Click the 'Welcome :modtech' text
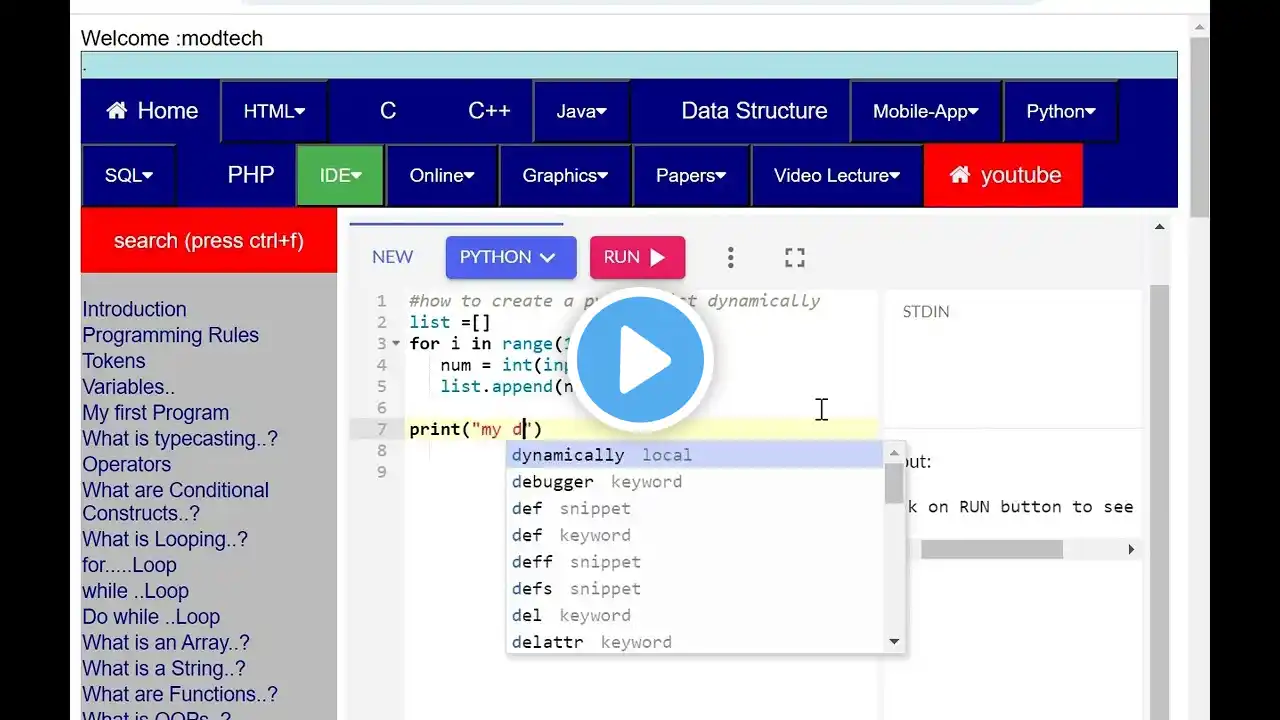Screen dimensions: 1280x720 [x=172, y=38]
